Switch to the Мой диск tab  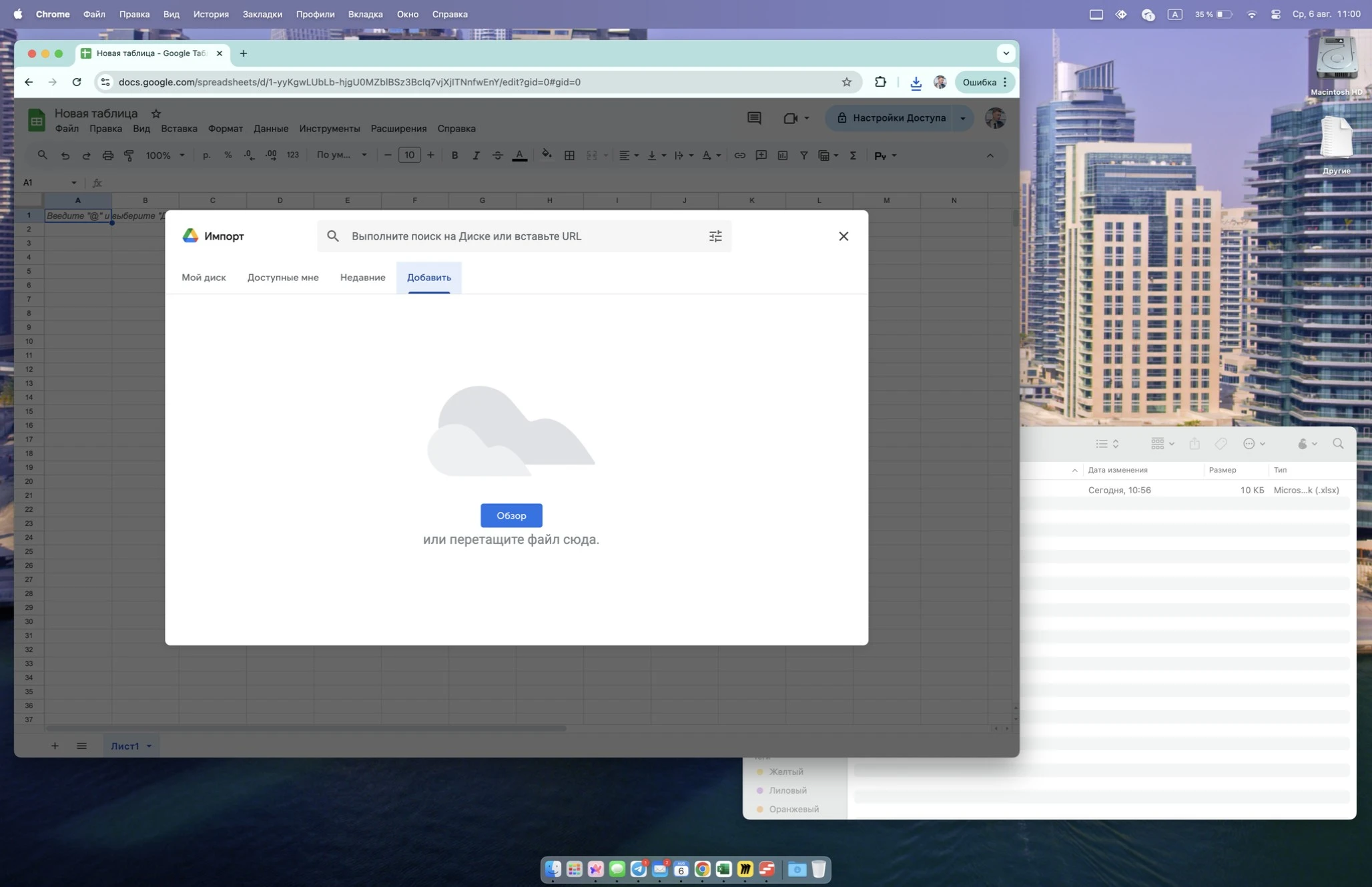tap(204, 278)
